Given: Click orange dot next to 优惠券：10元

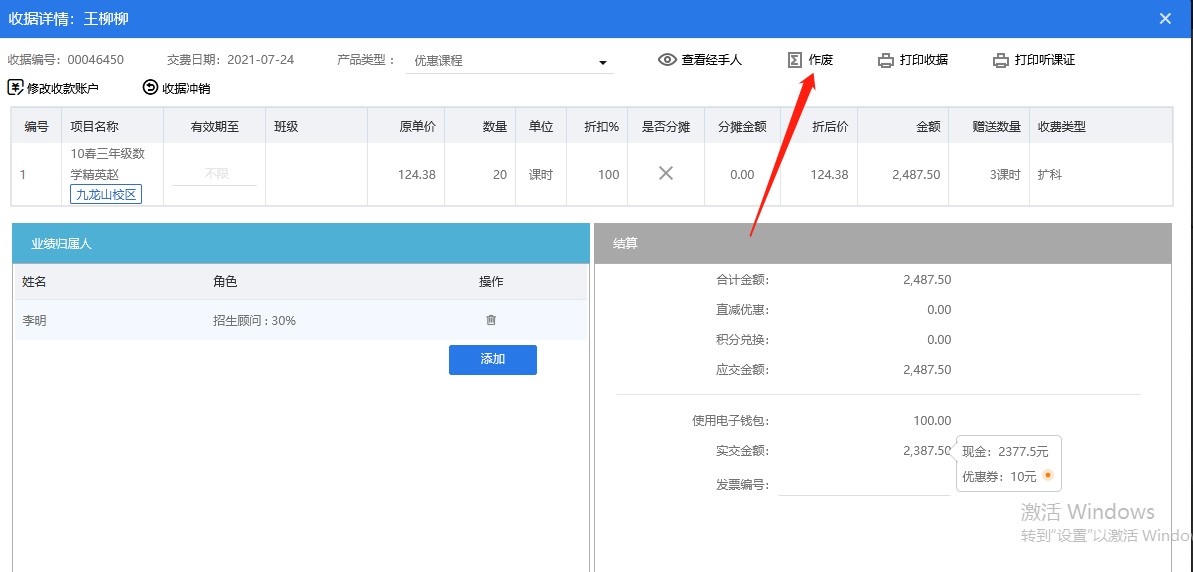Looking at the screenshot, I should (x=1048, y=475).
